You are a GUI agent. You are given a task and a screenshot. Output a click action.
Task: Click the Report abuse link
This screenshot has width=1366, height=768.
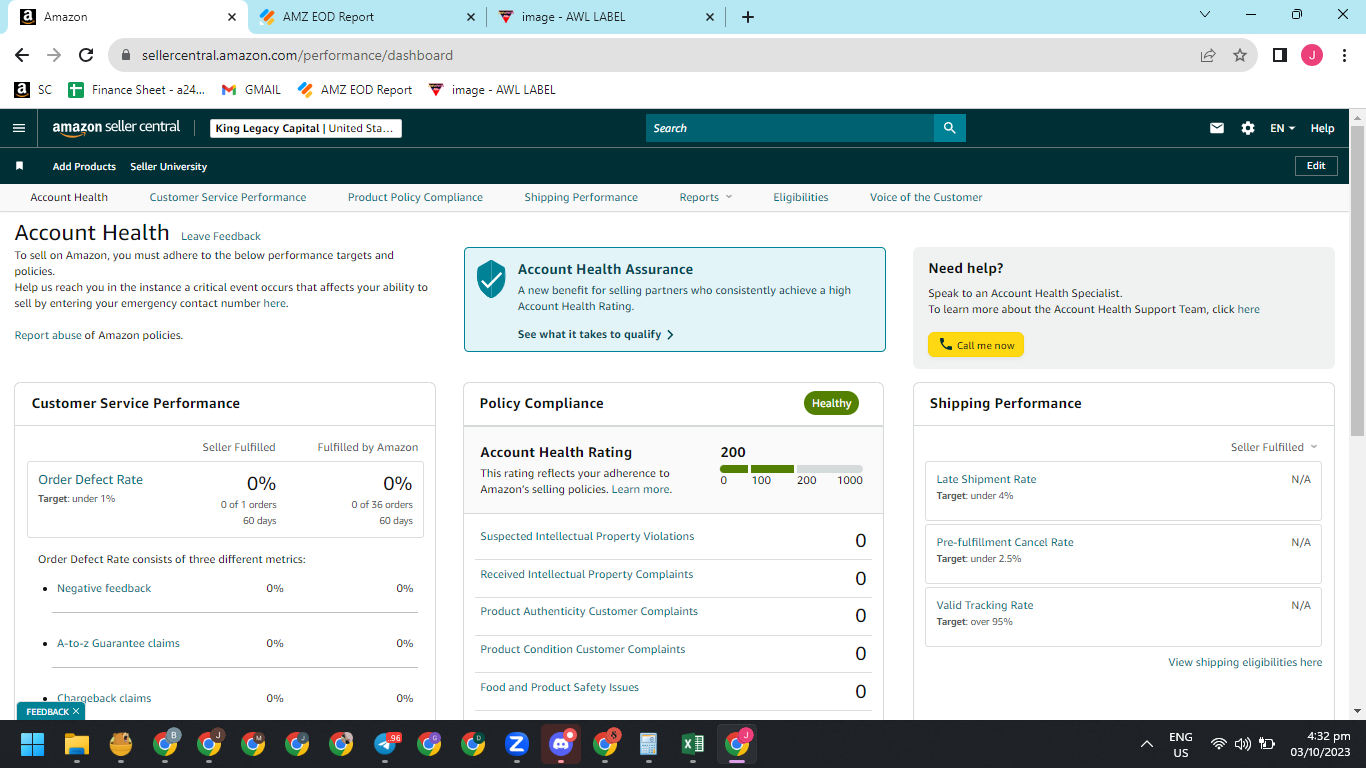(48, 335)
